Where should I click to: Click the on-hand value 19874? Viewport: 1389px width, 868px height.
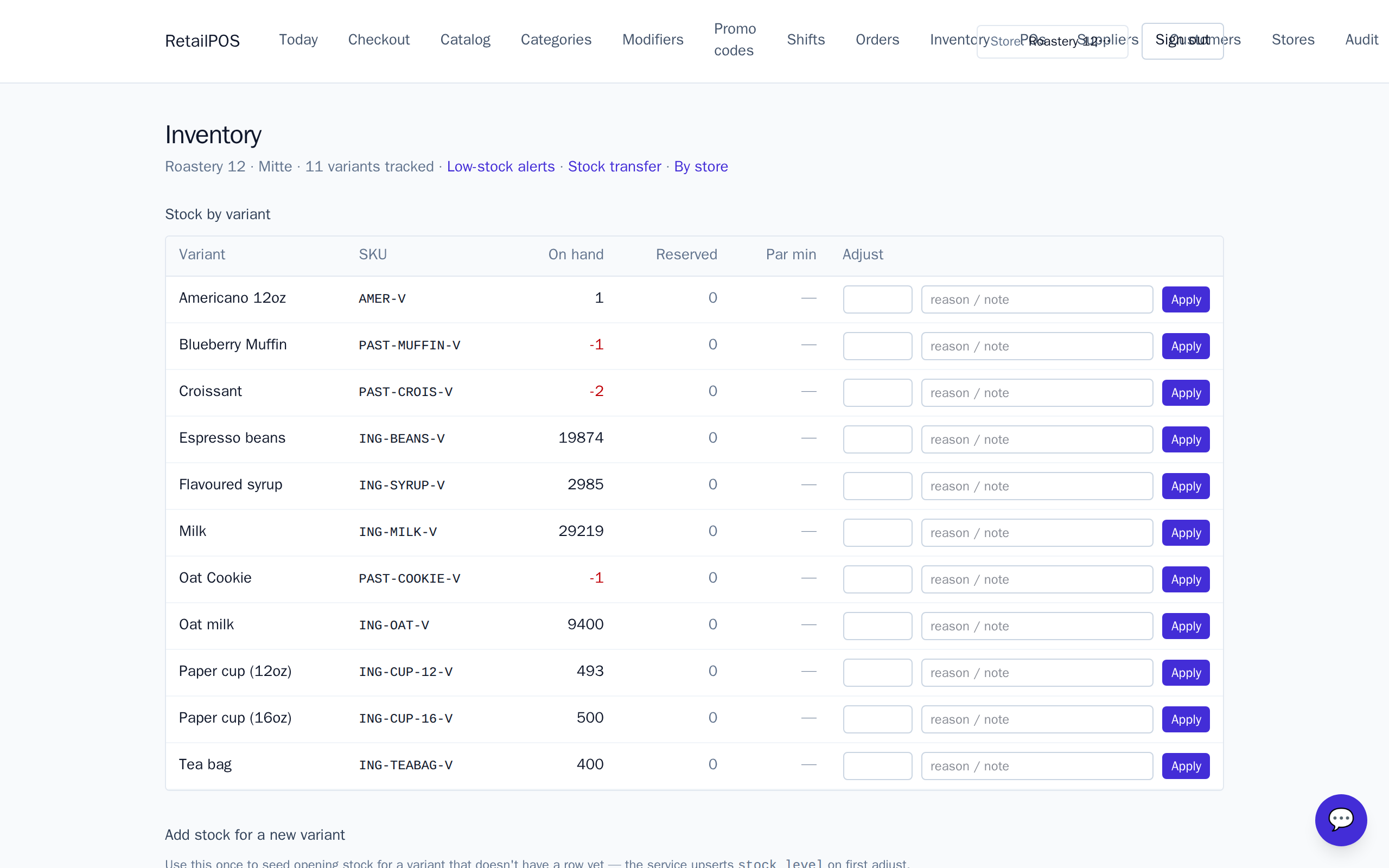point(580,438)
